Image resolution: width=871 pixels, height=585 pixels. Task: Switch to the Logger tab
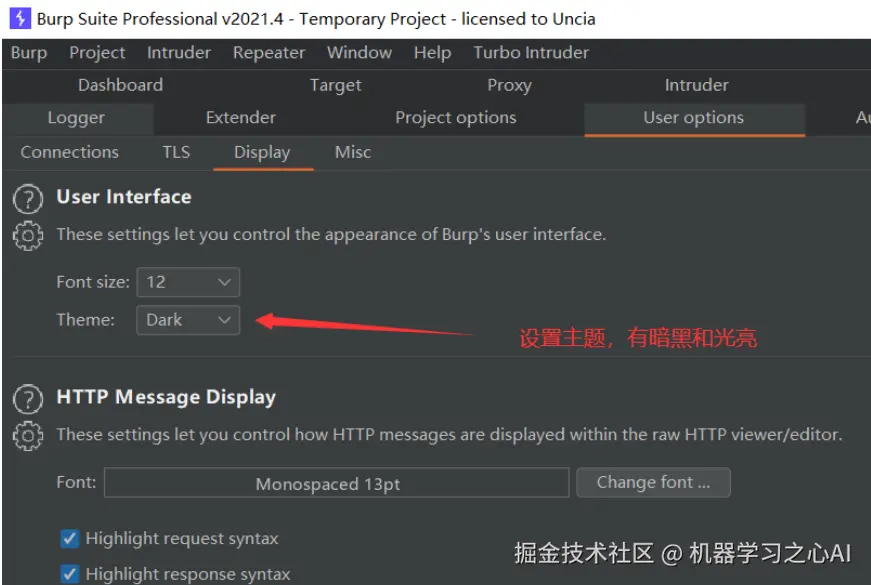(76, 118)
